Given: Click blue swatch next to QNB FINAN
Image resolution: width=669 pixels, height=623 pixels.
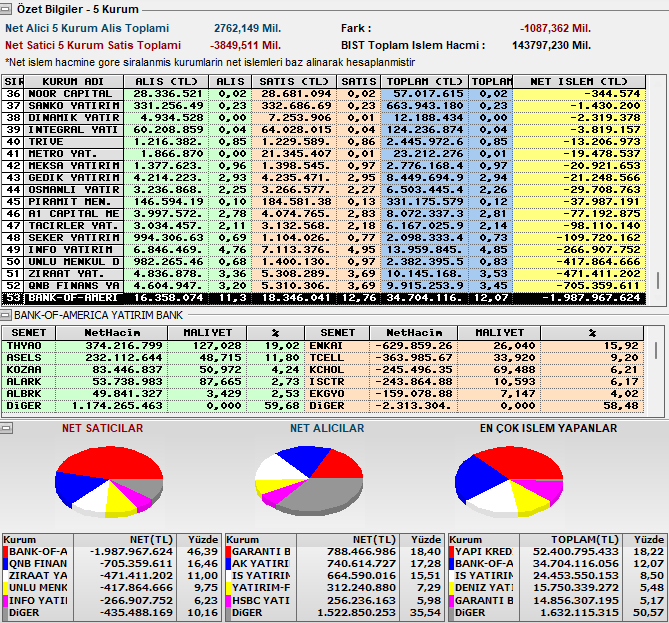Looking at the screenshot, I should [6, 564].
